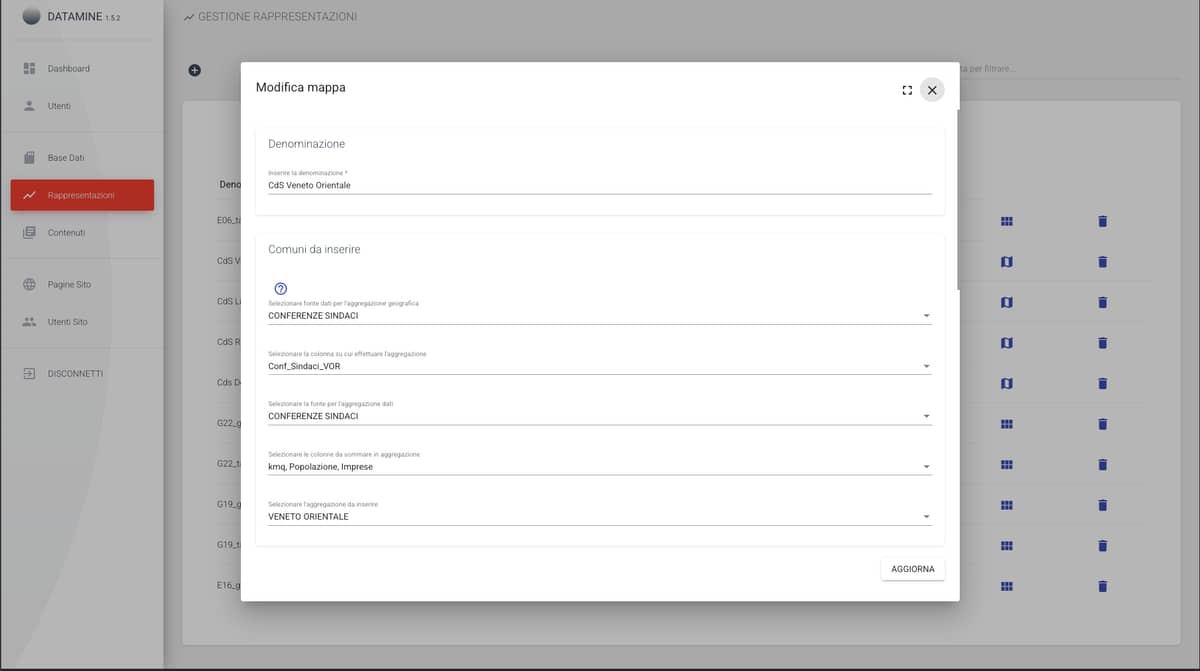Delete row Cds D with its trash icon
The image size is (1200, 671).
coord(1103,383)
